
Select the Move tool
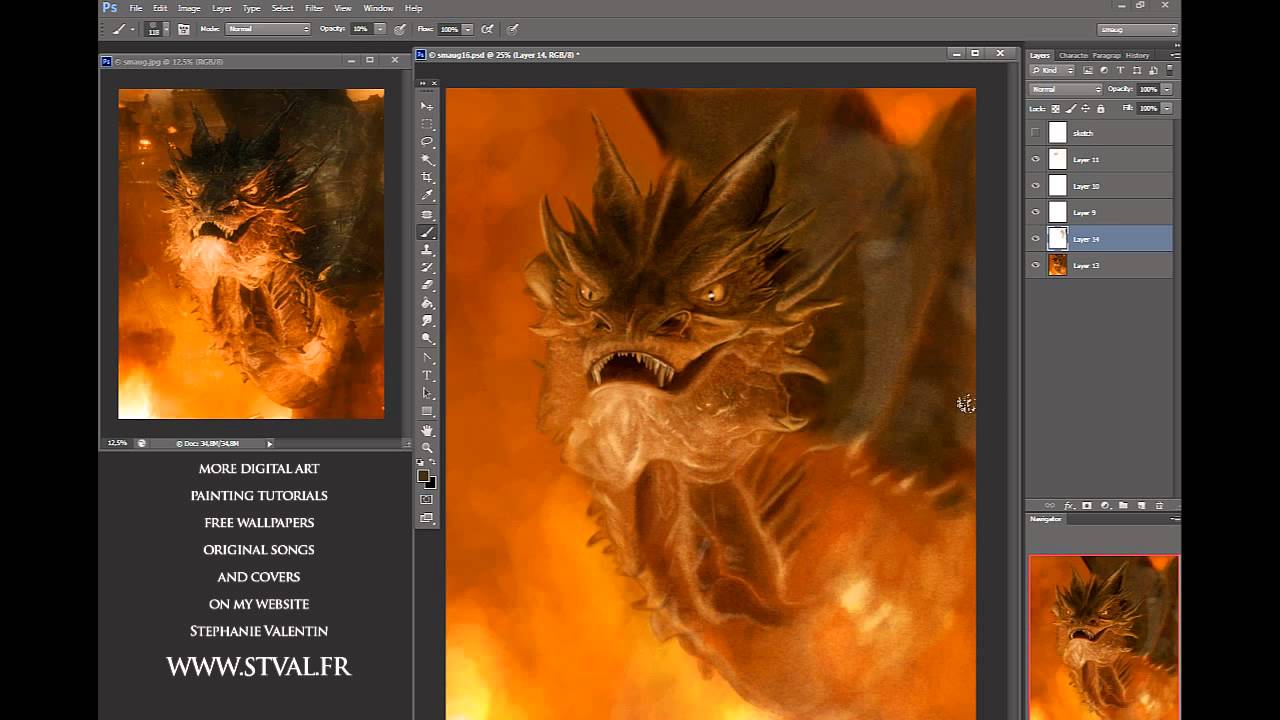pyautogui.click(x=427, y=106)
